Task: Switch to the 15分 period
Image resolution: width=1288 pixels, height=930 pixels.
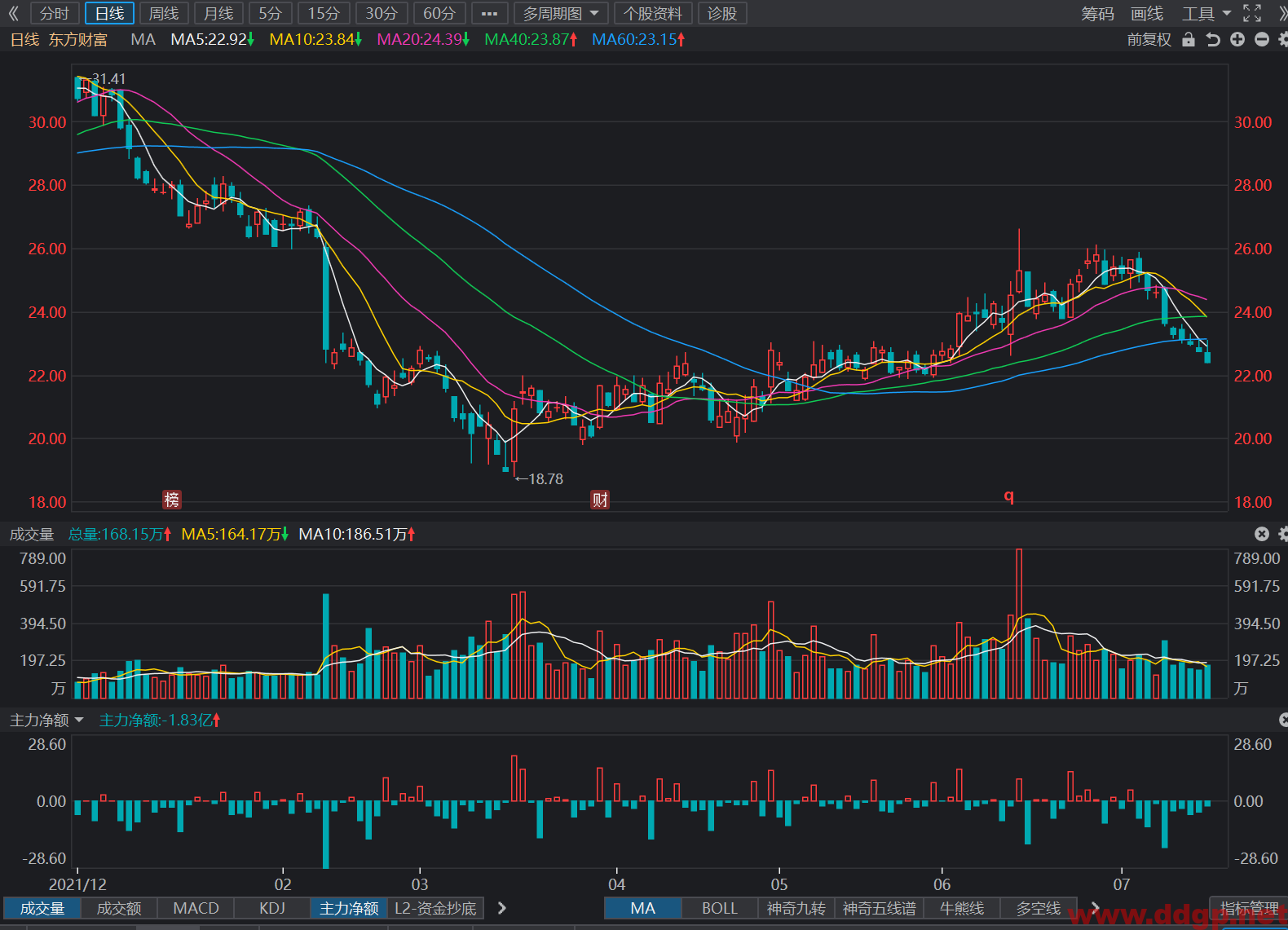Action: (x=324, y=14)
